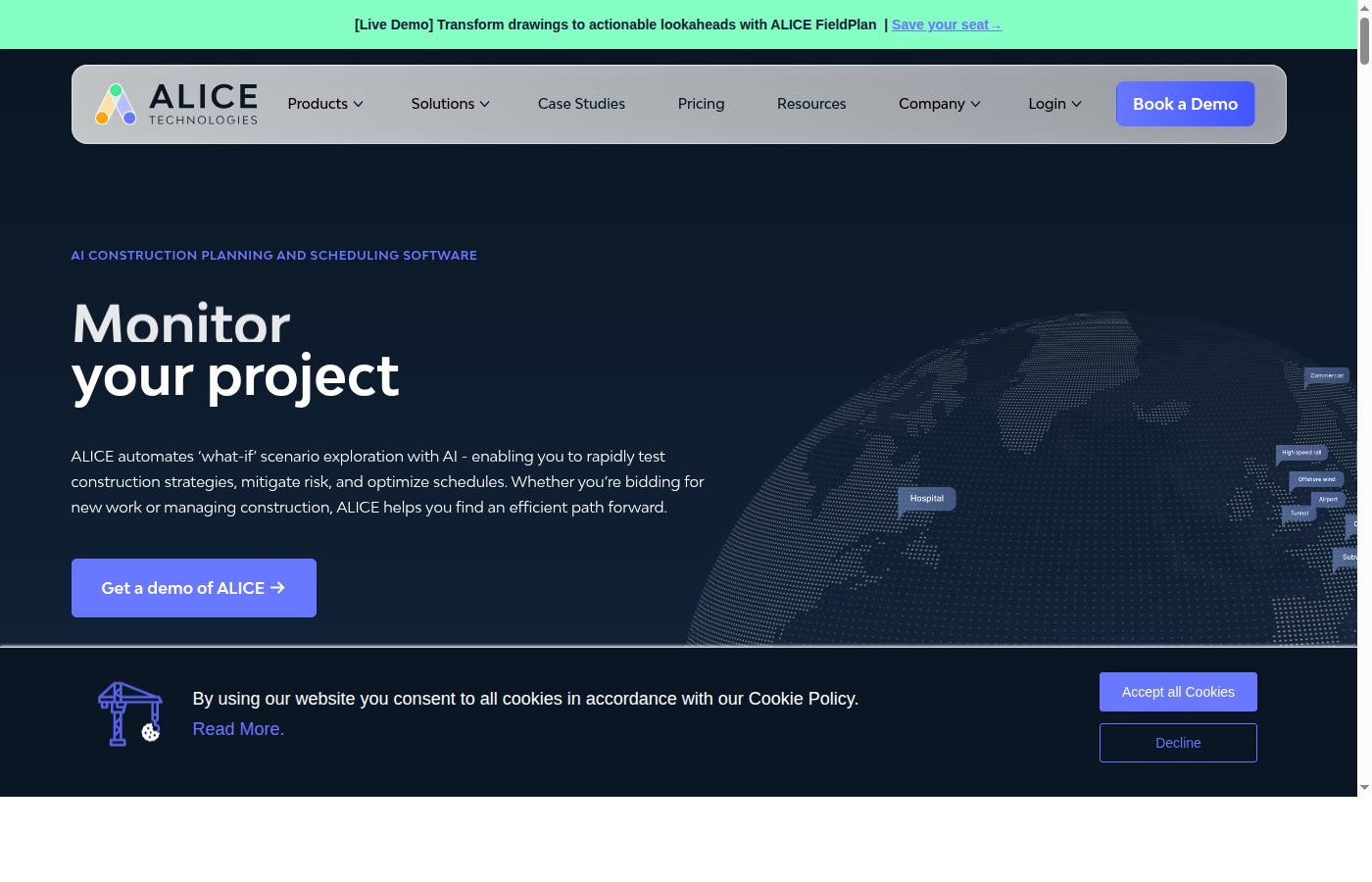Select the Airport label on globe

click(1328, 499)
